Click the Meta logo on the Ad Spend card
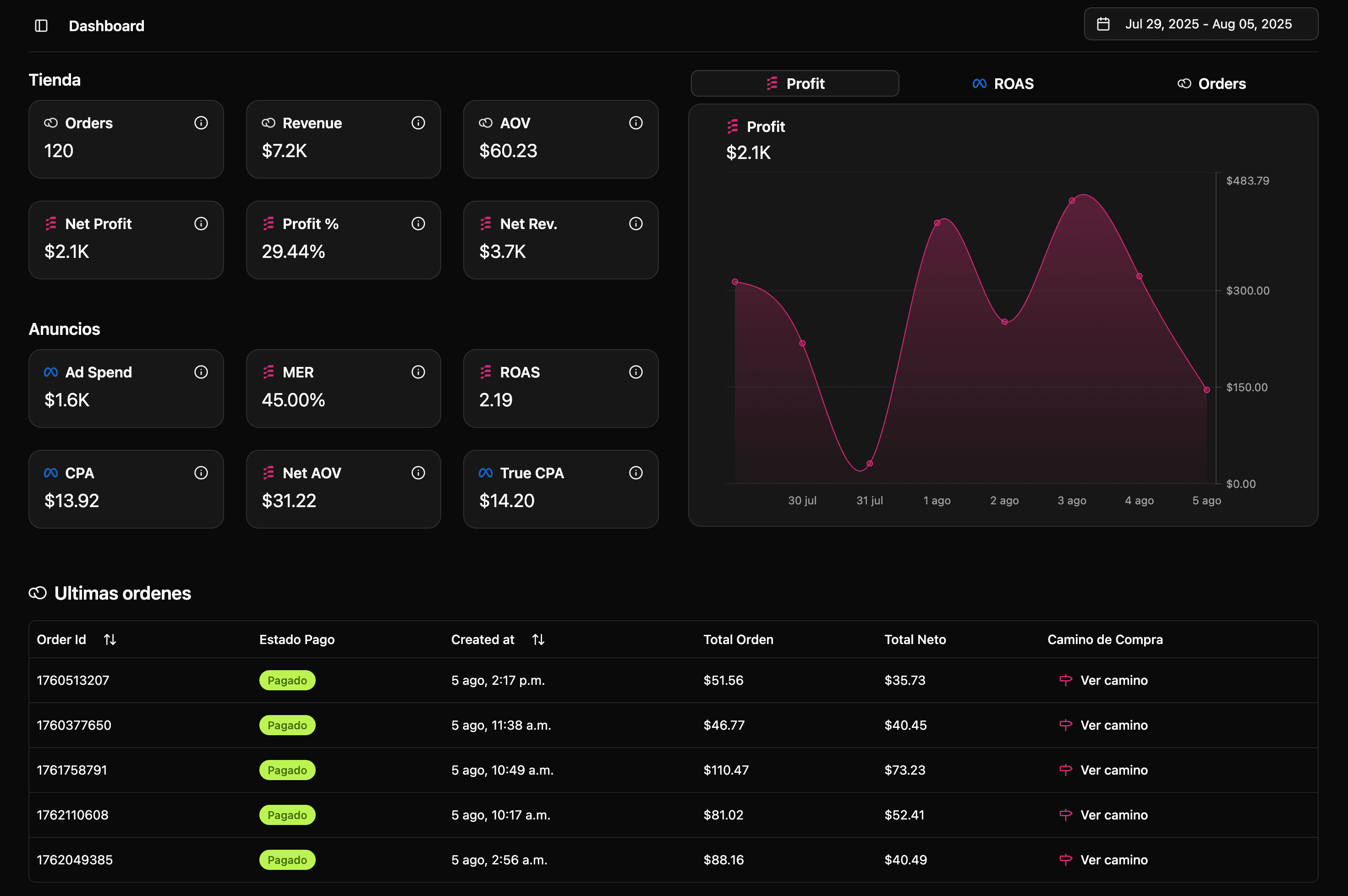This screenshot has width=1348, height=896. [50, 372]
